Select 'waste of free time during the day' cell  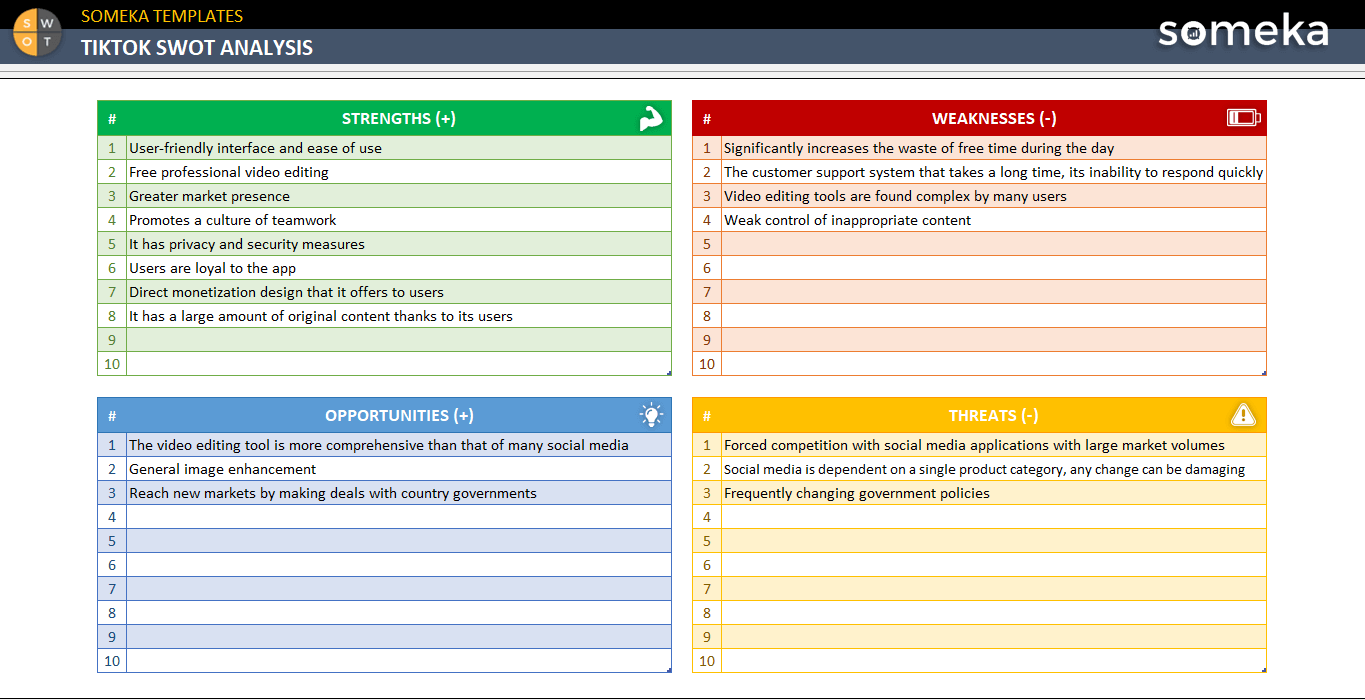[994, 148]
